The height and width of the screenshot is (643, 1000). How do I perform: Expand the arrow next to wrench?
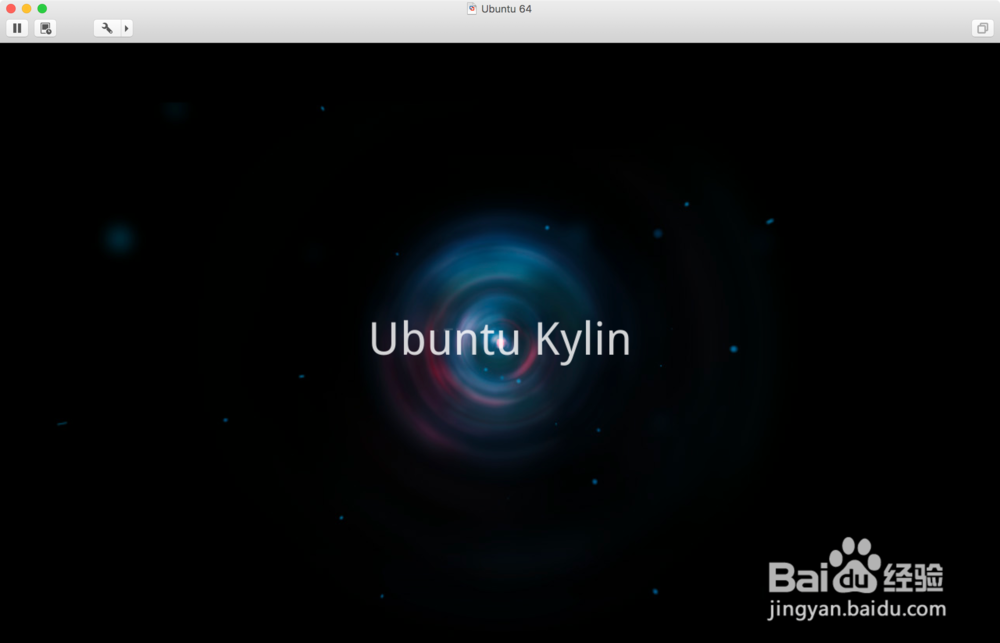pyautogui.click(x=127, y=28)
